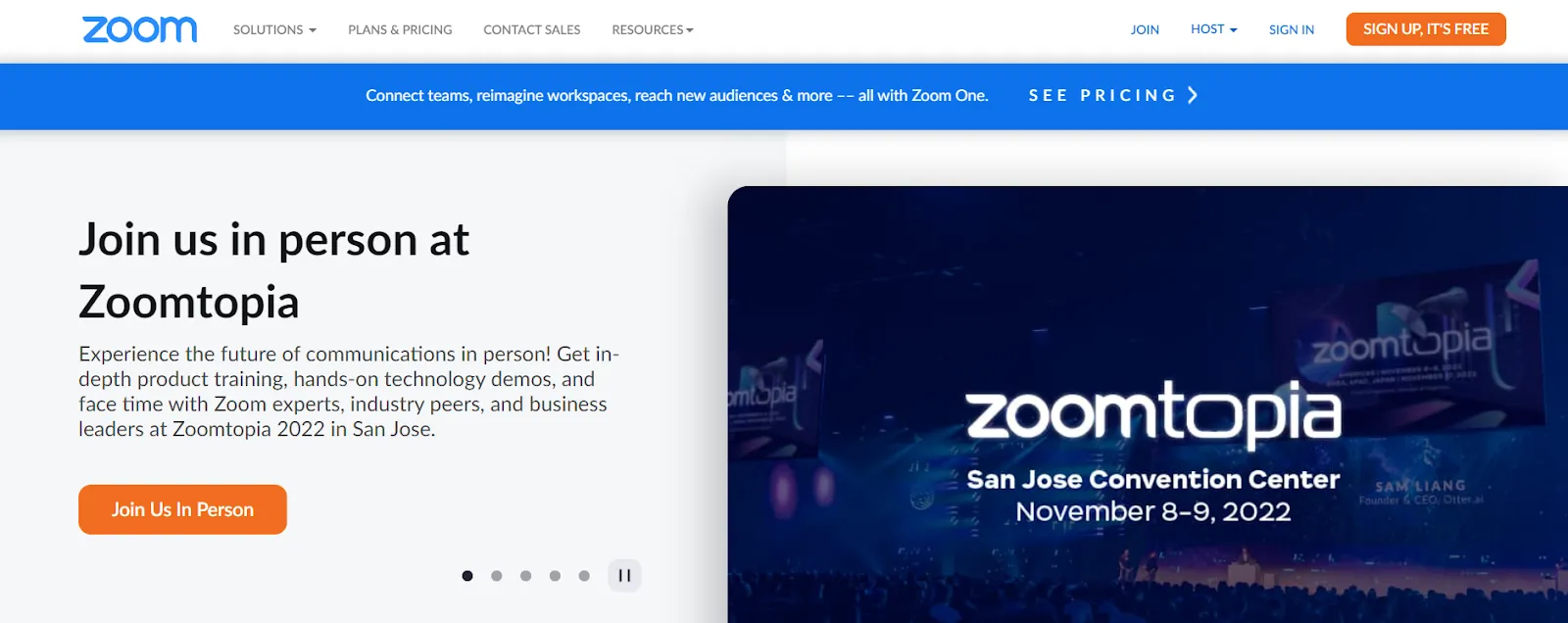Click the Zoom logo in the header
The image size is (1568, 623).
pos(139,29)
